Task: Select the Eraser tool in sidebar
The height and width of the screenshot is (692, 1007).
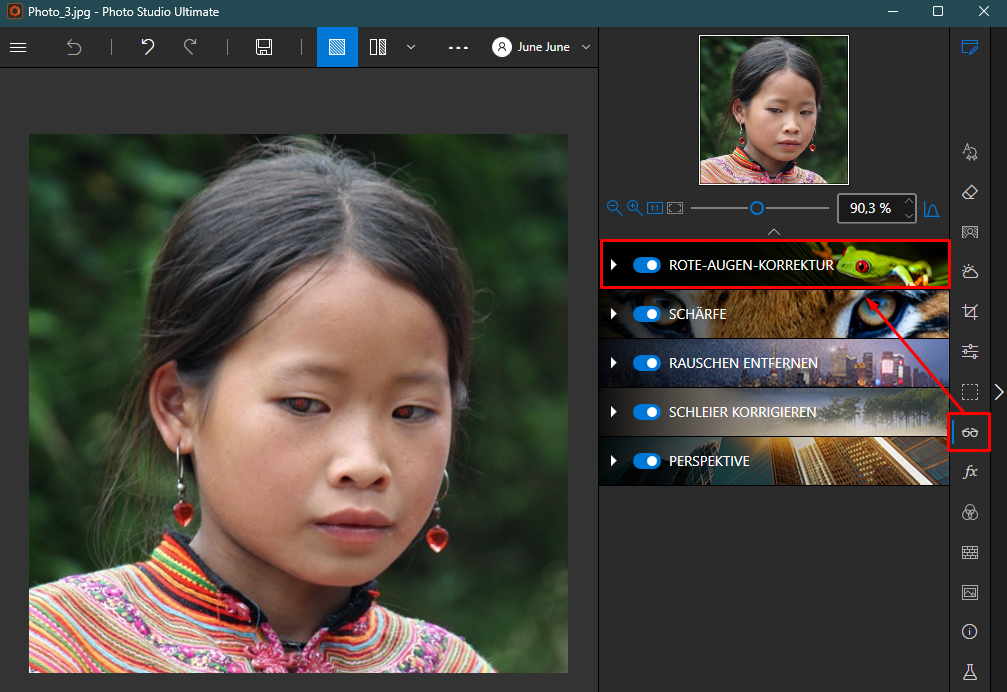Action: pyautogui.click(x=969, y=191)
